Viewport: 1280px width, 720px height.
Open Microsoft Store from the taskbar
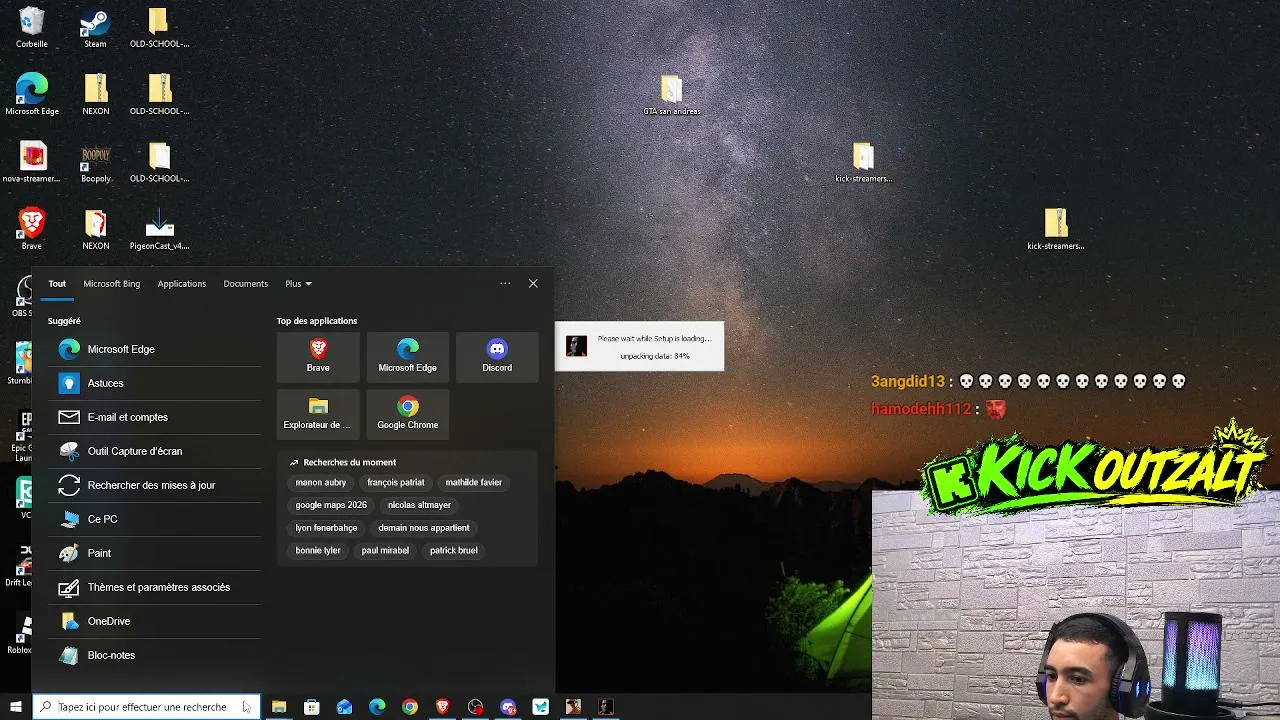(312, 707)
